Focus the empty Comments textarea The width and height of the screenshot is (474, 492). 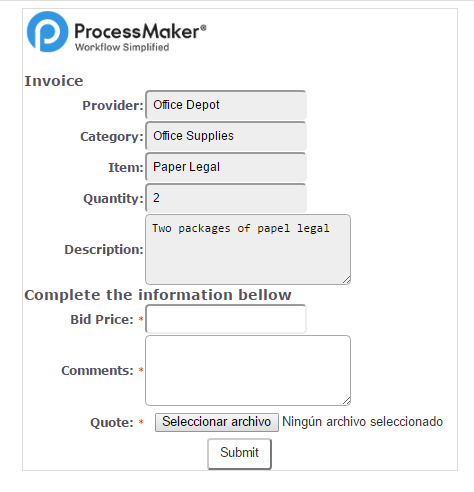point(248,370)
